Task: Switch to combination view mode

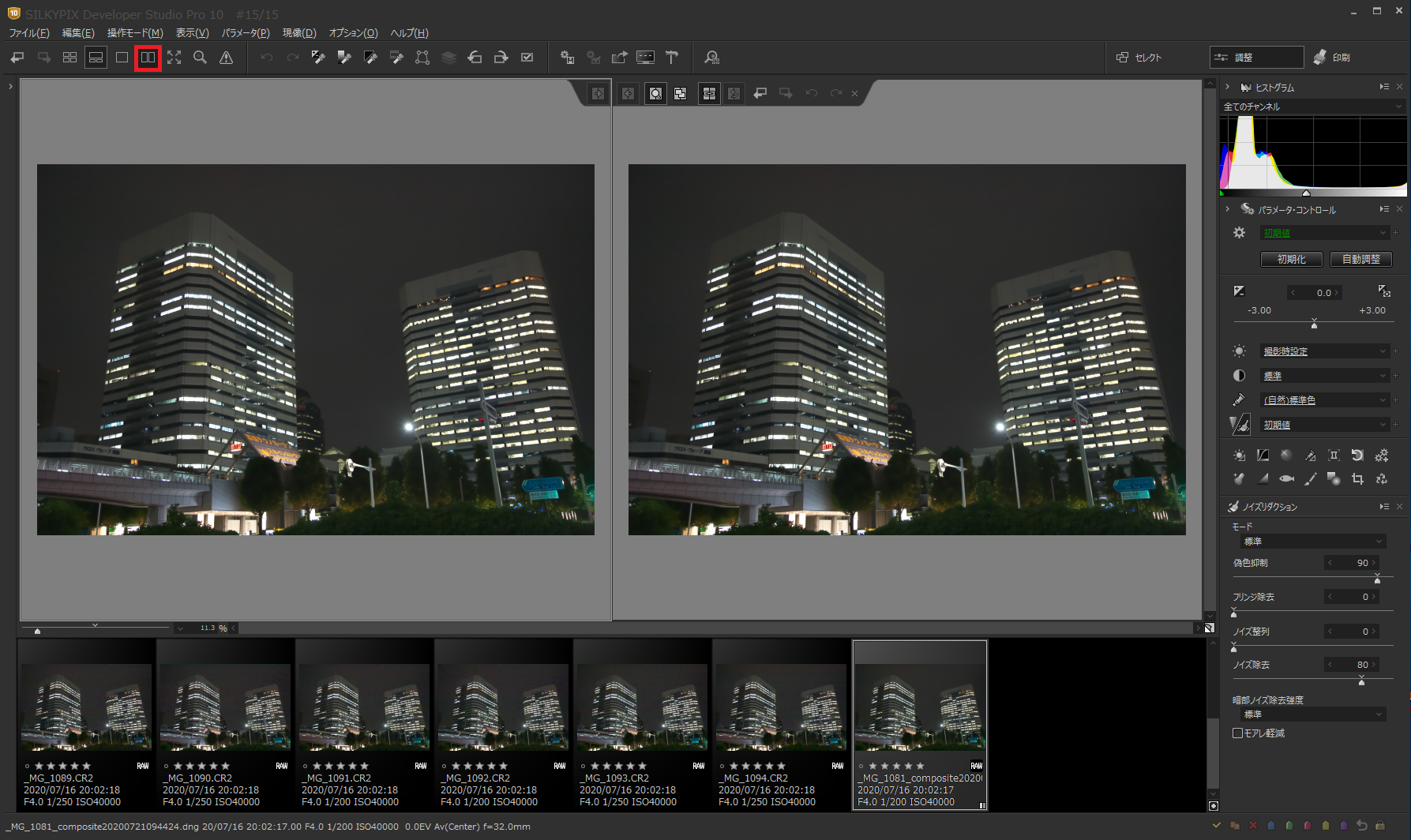Action: [96, 58]
